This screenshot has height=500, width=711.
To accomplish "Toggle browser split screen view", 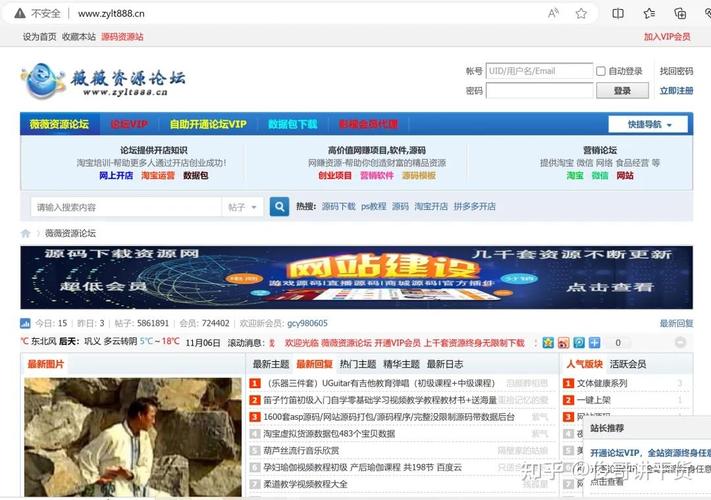I will 618,14.
